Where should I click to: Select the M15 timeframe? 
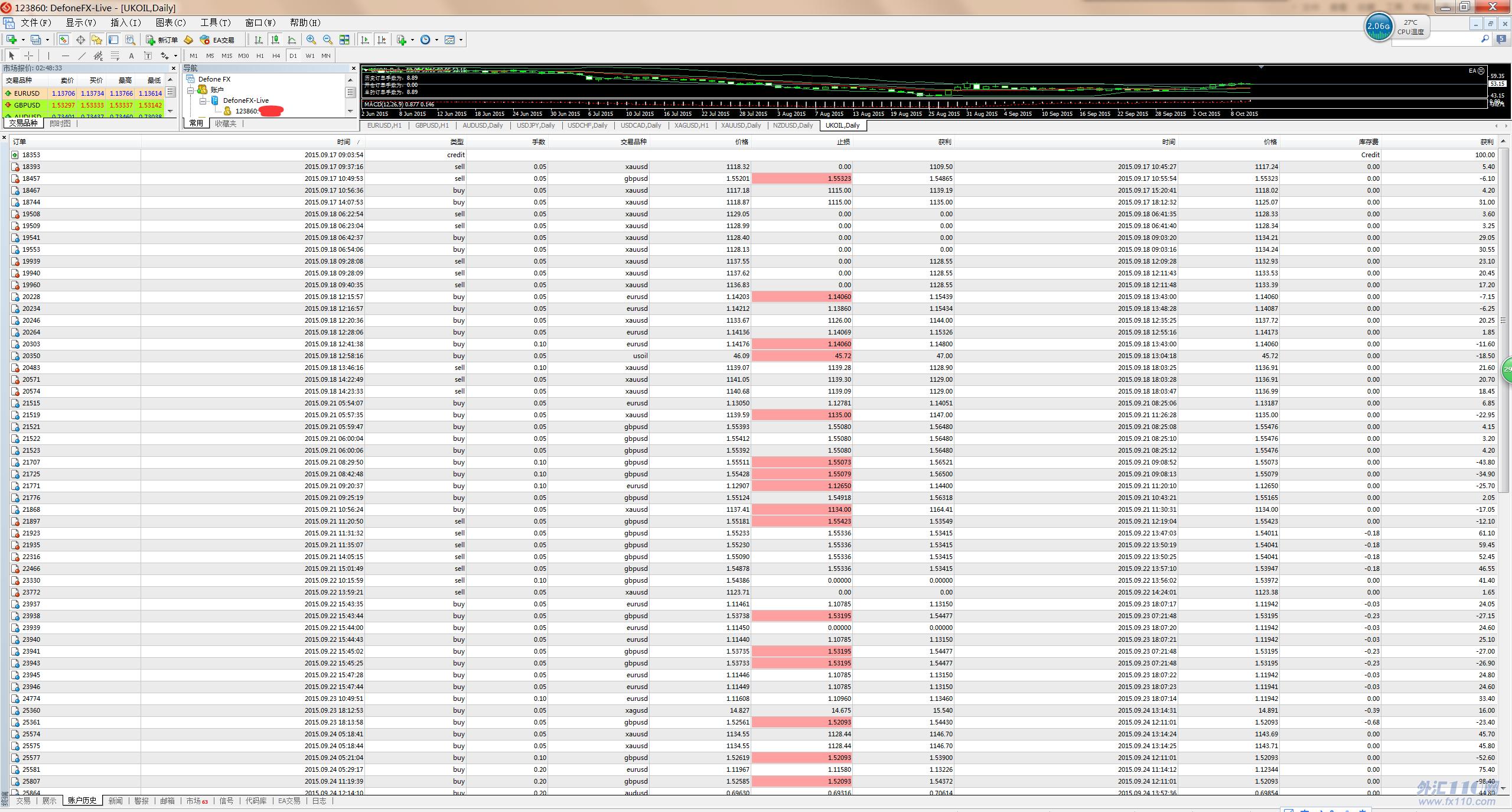(x=227, y=56)
